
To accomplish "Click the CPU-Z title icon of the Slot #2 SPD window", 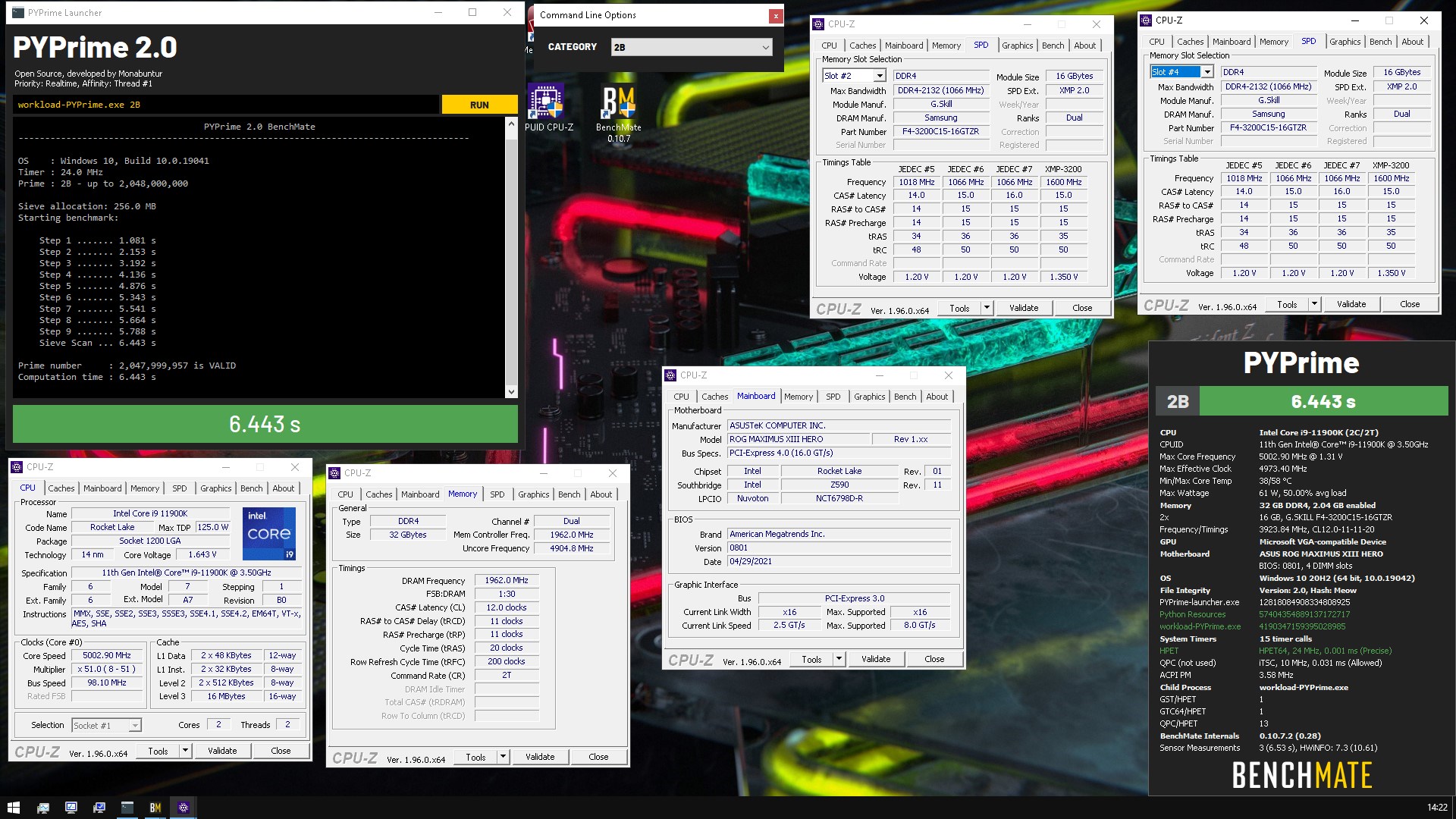I will [x=818, y=24].
